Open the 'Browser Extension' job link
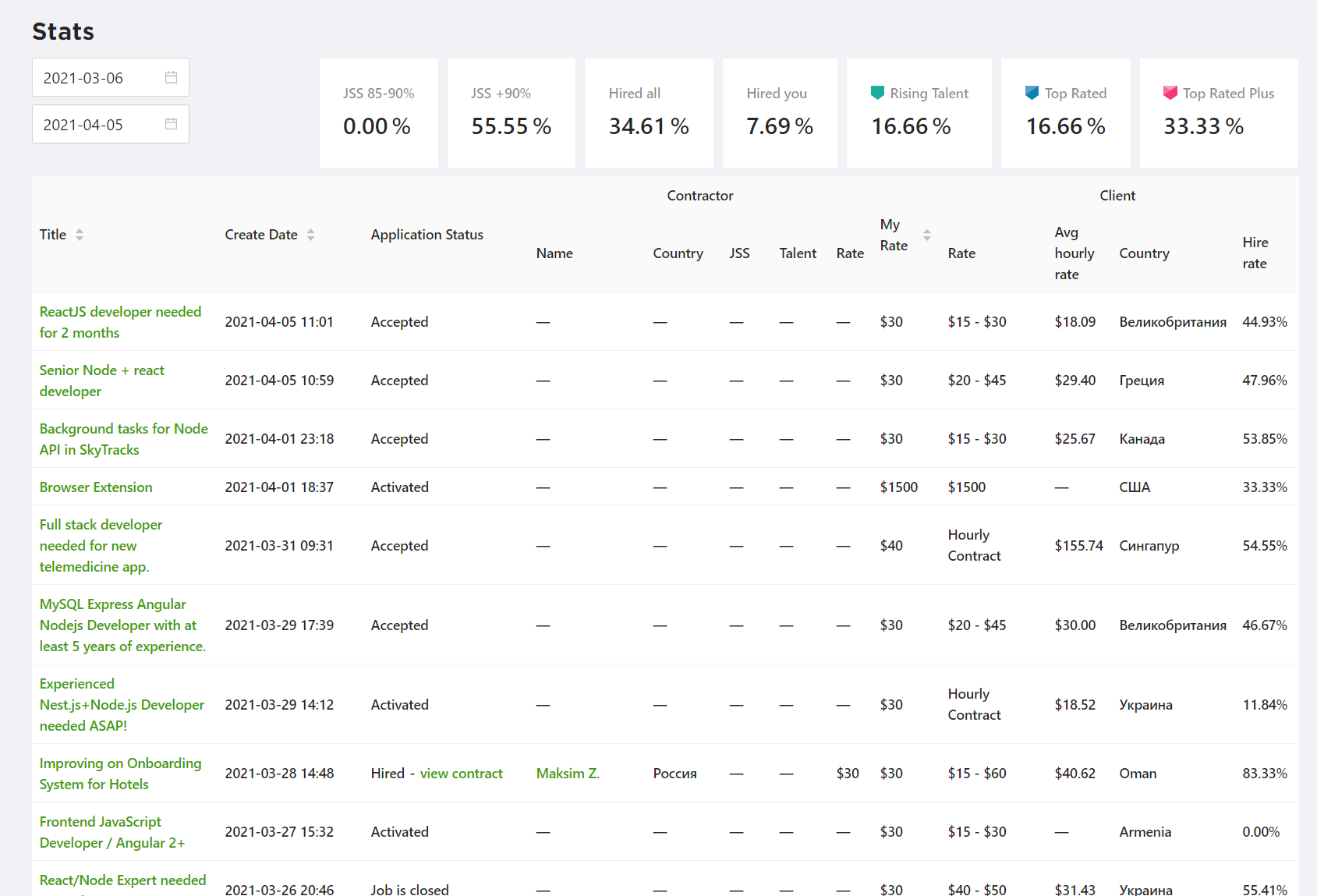 click(x=96, y=487)
